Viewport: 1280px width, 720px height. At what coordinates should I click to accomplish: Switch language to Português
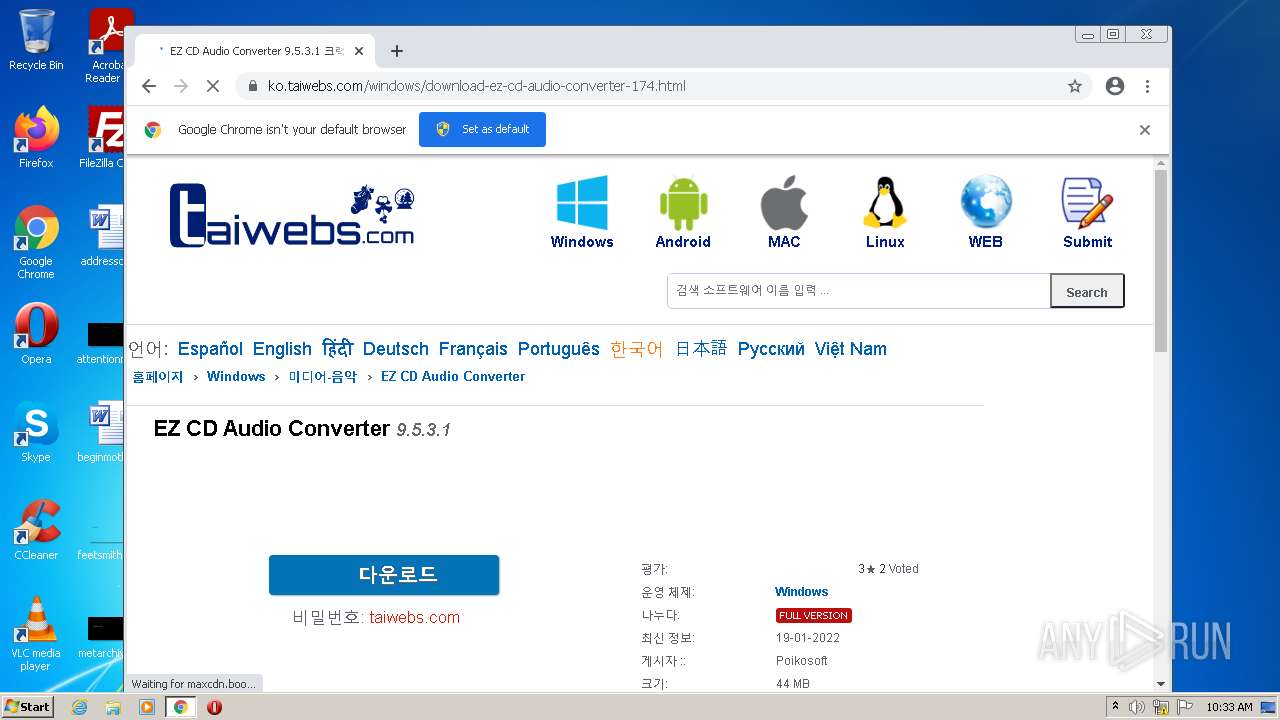(559, 349)
